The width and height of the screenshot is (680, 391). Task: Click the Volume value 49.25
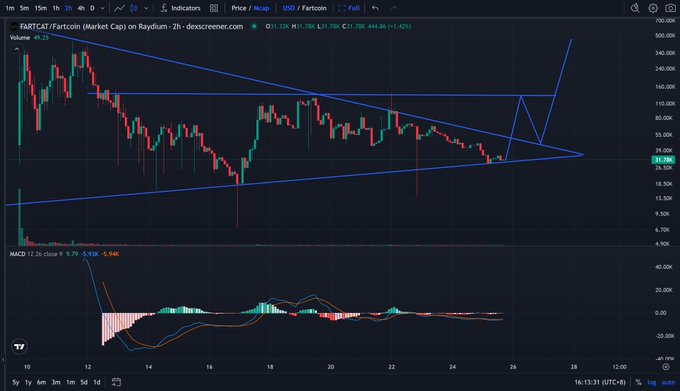tap(41, 38)
